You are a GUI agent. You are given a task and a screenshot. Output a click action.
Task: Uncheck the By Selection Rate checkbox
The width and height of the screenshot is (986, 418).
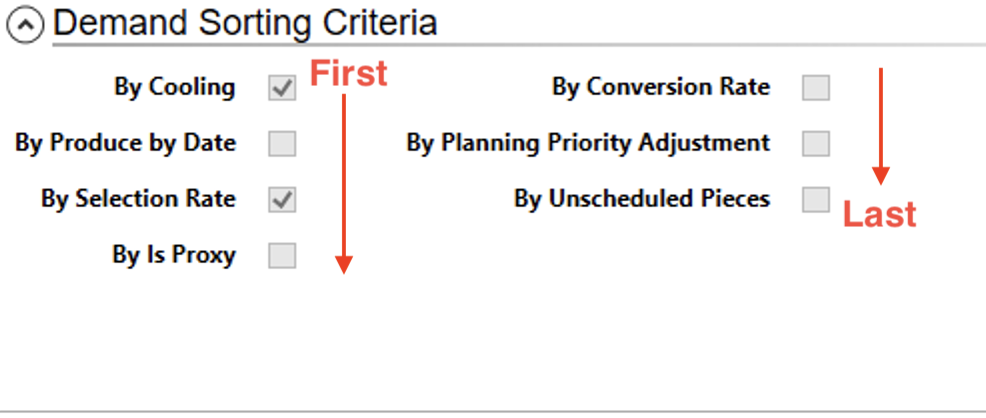pos(282,200)
